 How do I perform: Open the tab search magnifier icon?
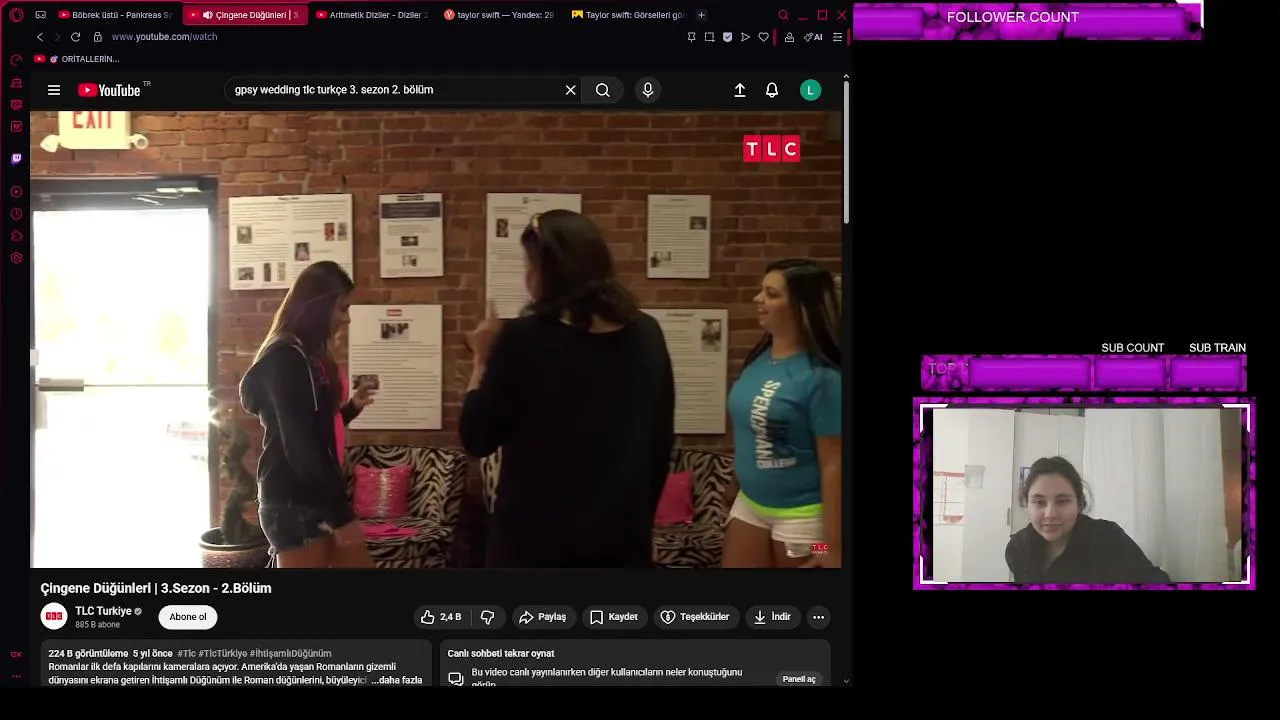click(x=783, y=15)
